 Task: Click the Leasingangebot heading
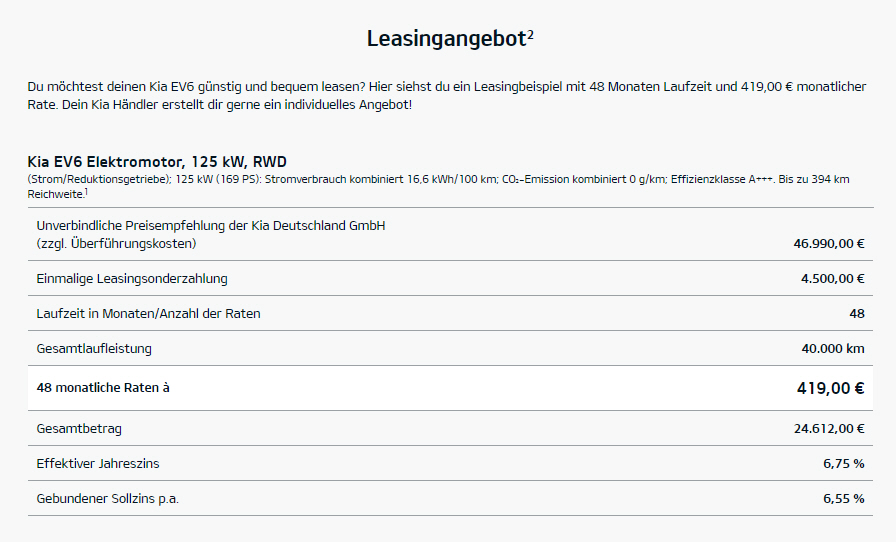444,40
